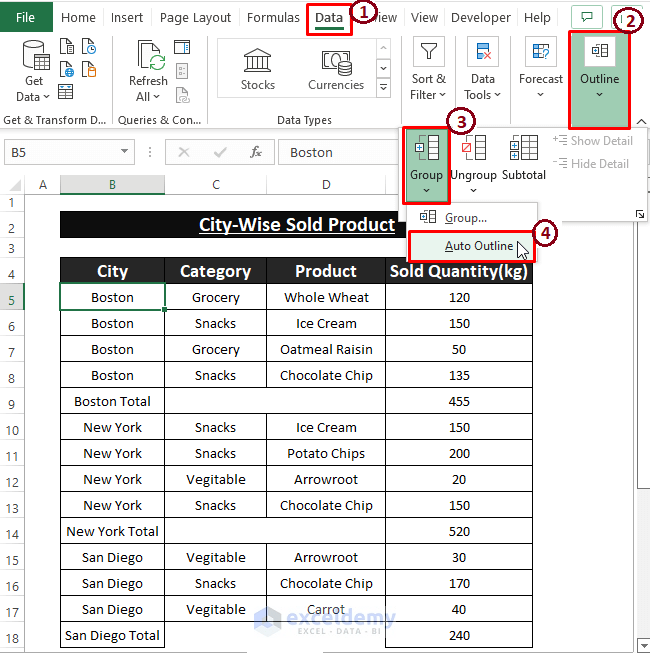Select the Currencies data type
650x653 pixels.
(x=336, y=69)
